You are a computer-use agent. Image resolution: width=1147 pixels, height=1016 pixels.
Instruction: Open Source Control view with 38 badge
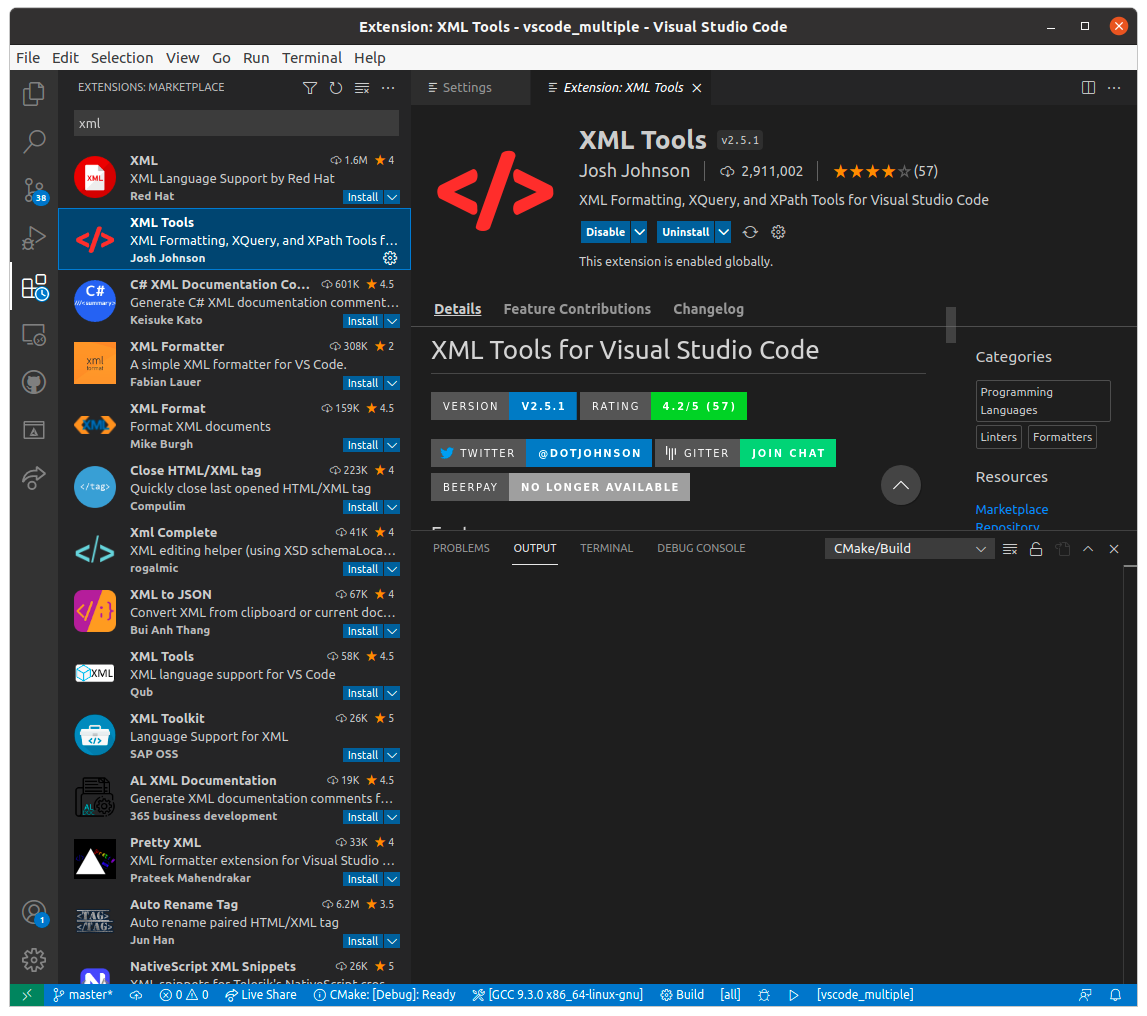(x=34, y=190)
